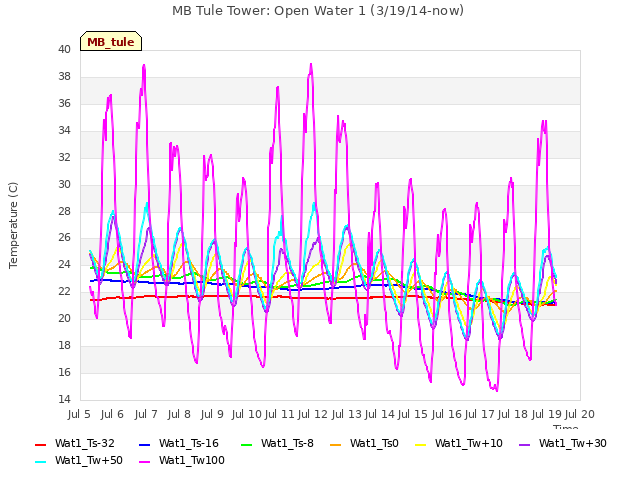Click the Wat1_Ts-16 blue legend swatch

pos(144,444)
